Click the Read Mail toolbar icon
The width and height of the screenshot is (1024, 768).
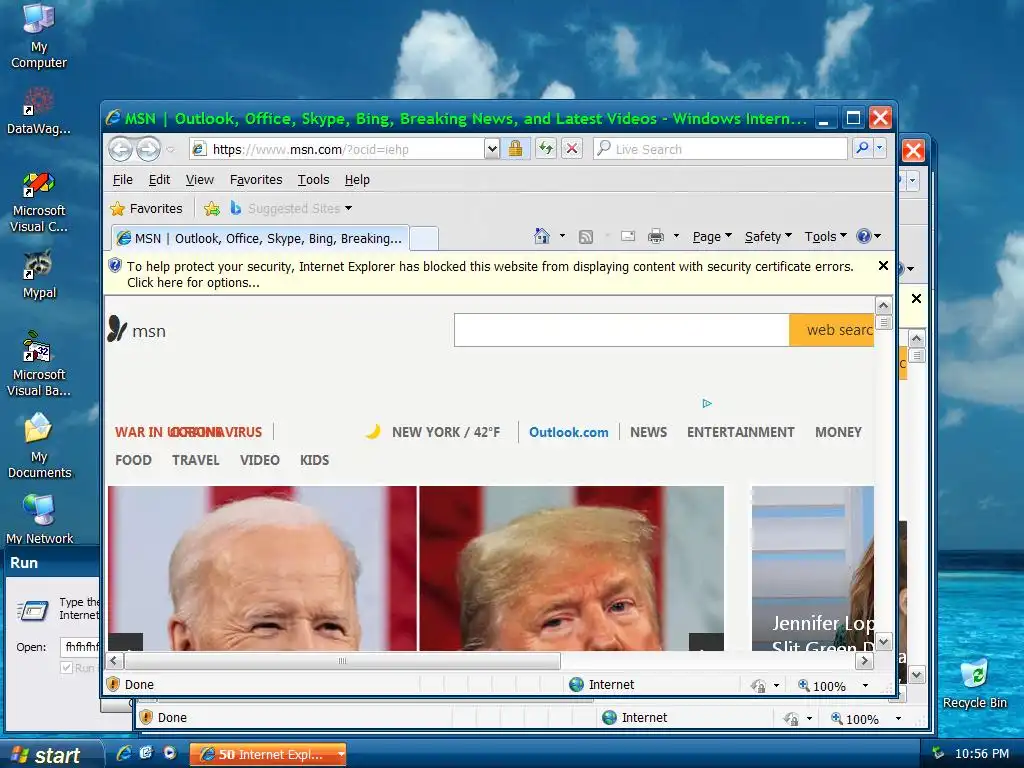pos(628,236)
